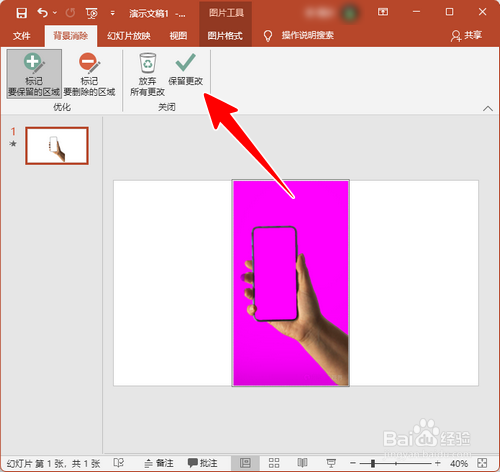The image size is (500, 472).
Task: Share the presentation via 共享
Action: pyautogui.click(x=467, y=35)
